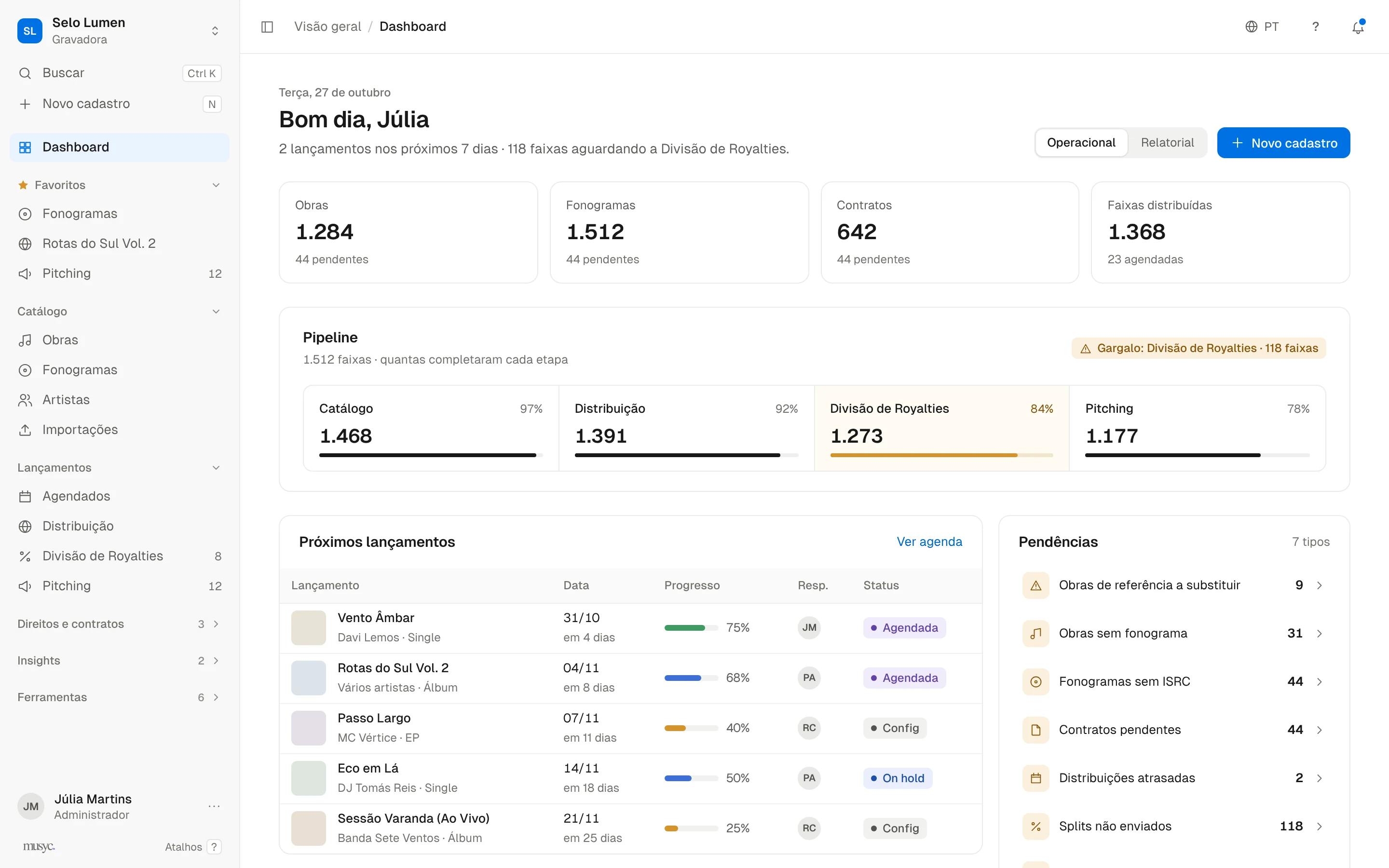
Task: Click the percent icon for Splits não enviados
Action: (x=1036, y=827)
